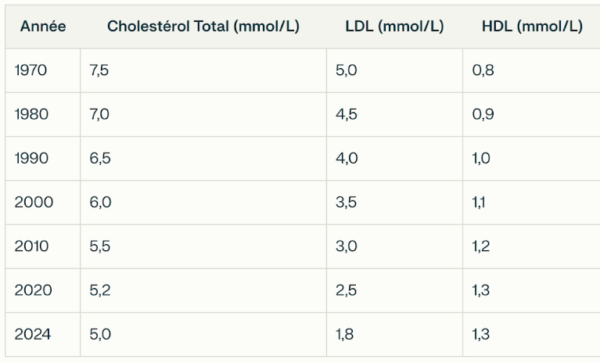Select total cholesterol value 6,5

(100, 158)
